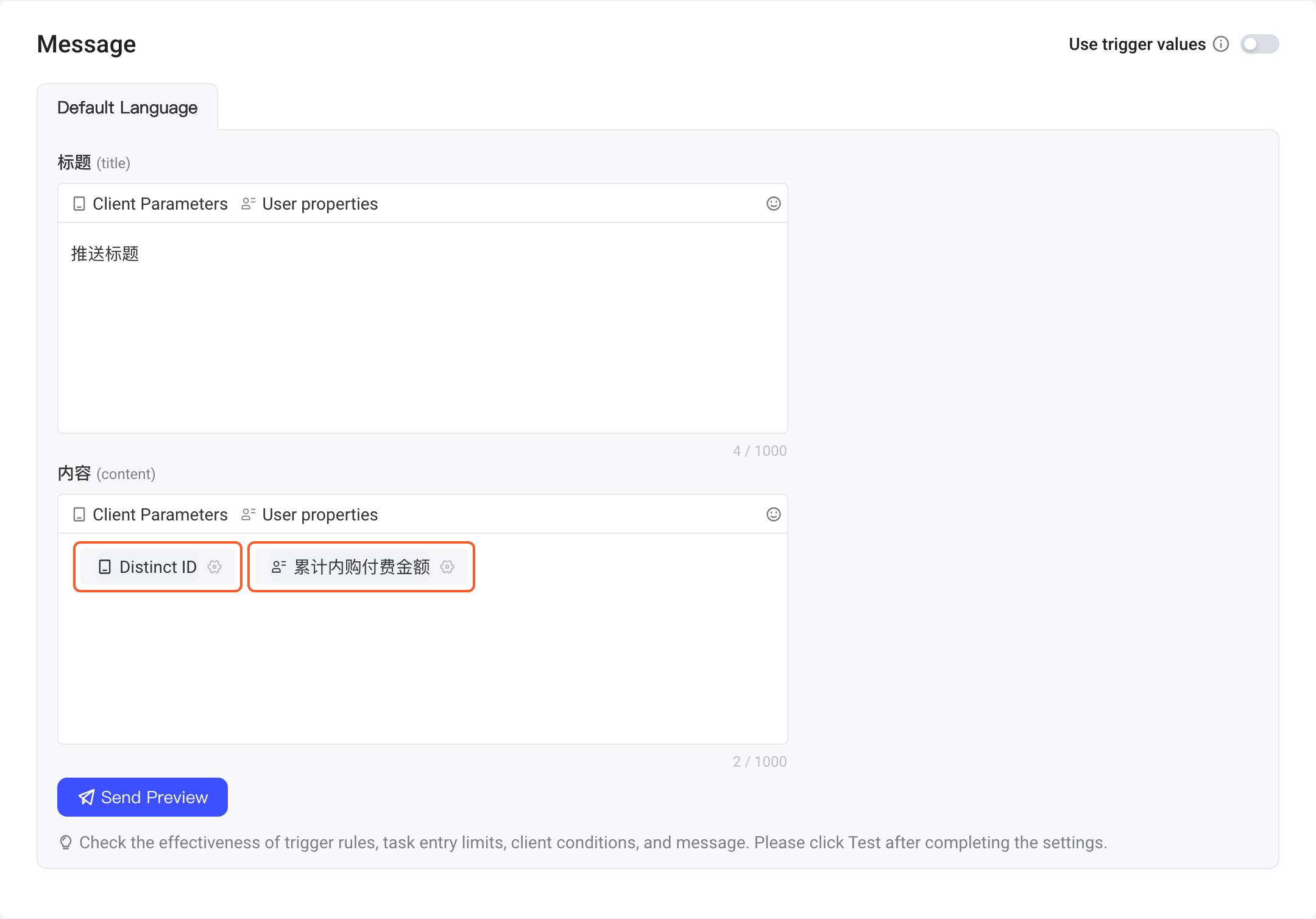Image resolution: width=1316 pixels, height=919 pixels.
Task: Open settings gear on Distinct ID chip
Action: tap(214, 567)
